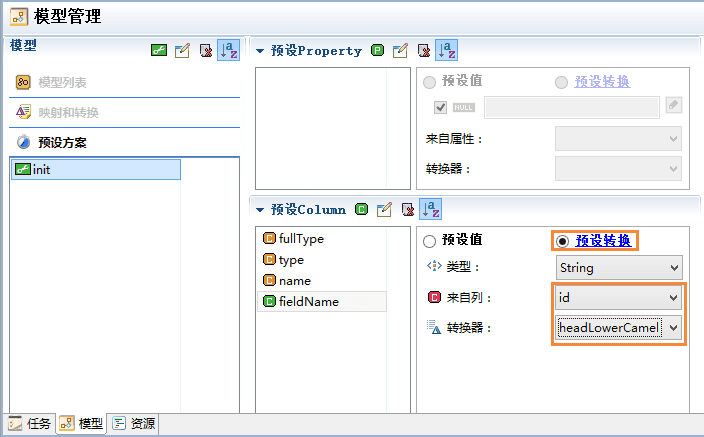Click the fieldName column icon
The height and width of the screenshot is (437, 704).
pos(269,301)
